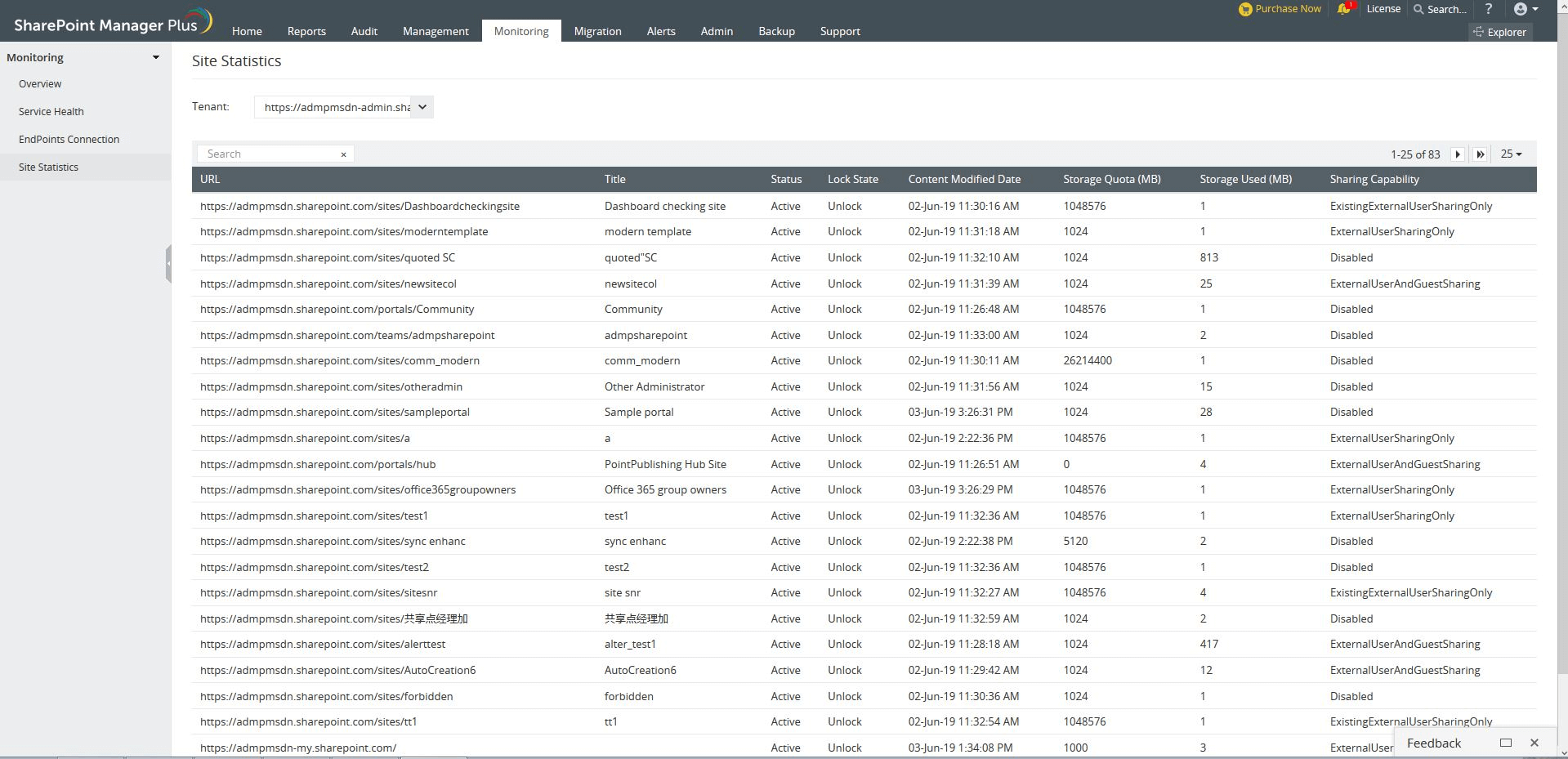This screenshot has height=759, width=1568.
Task: Collapse the sidebar using the panel handle
Action: coord(168,264)
